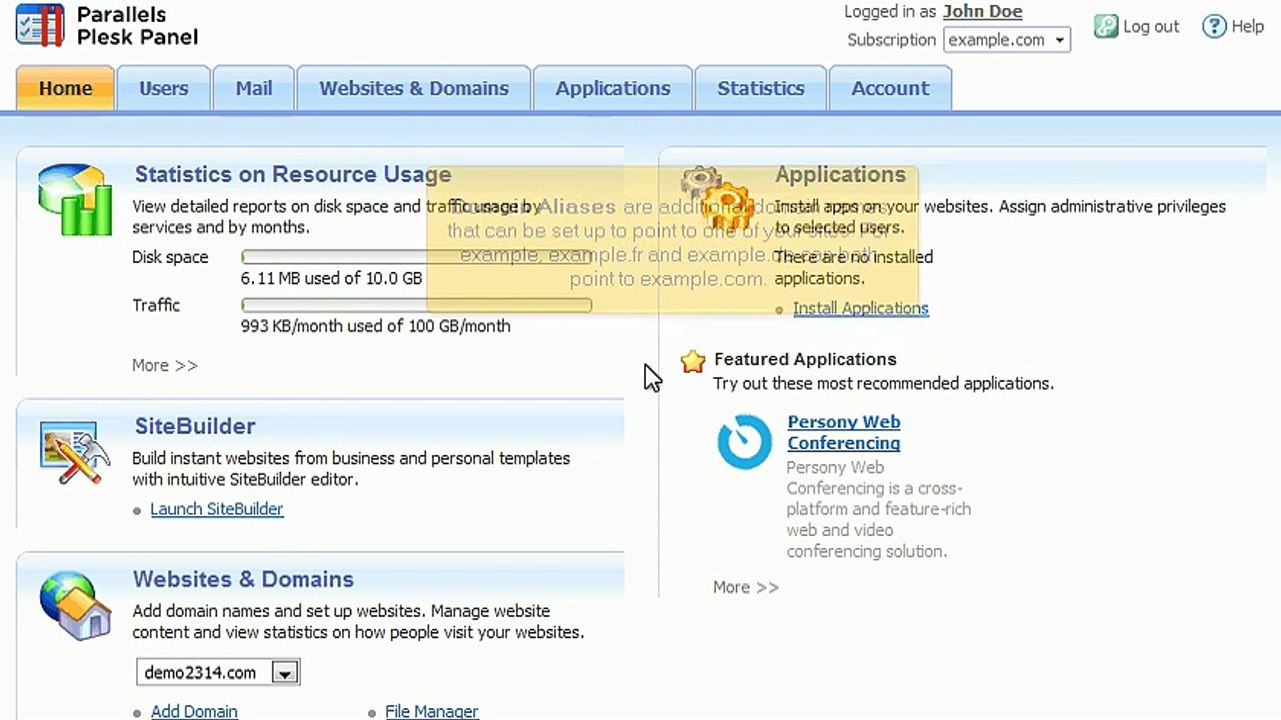This screenshot has height=720, width=1281.
Task: Click the Parallels Plesk Panel logo icon
Action: (x=40, y=25)
